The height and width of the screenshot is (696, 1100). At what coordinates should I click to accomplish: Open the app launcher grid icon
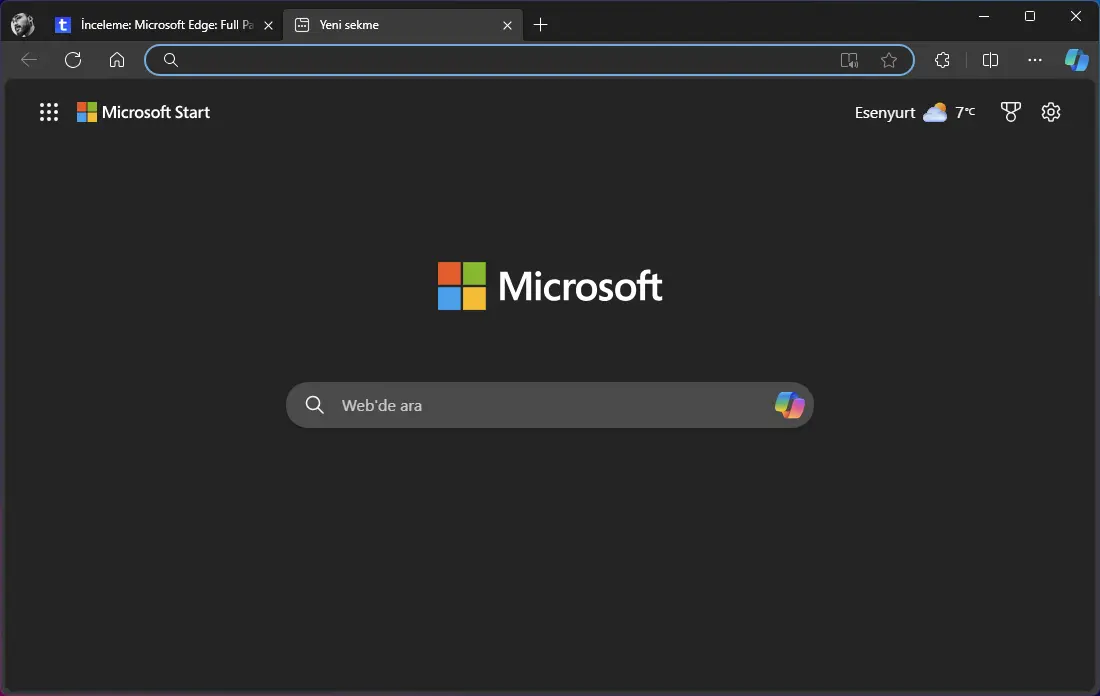click(x=48, y=112)
